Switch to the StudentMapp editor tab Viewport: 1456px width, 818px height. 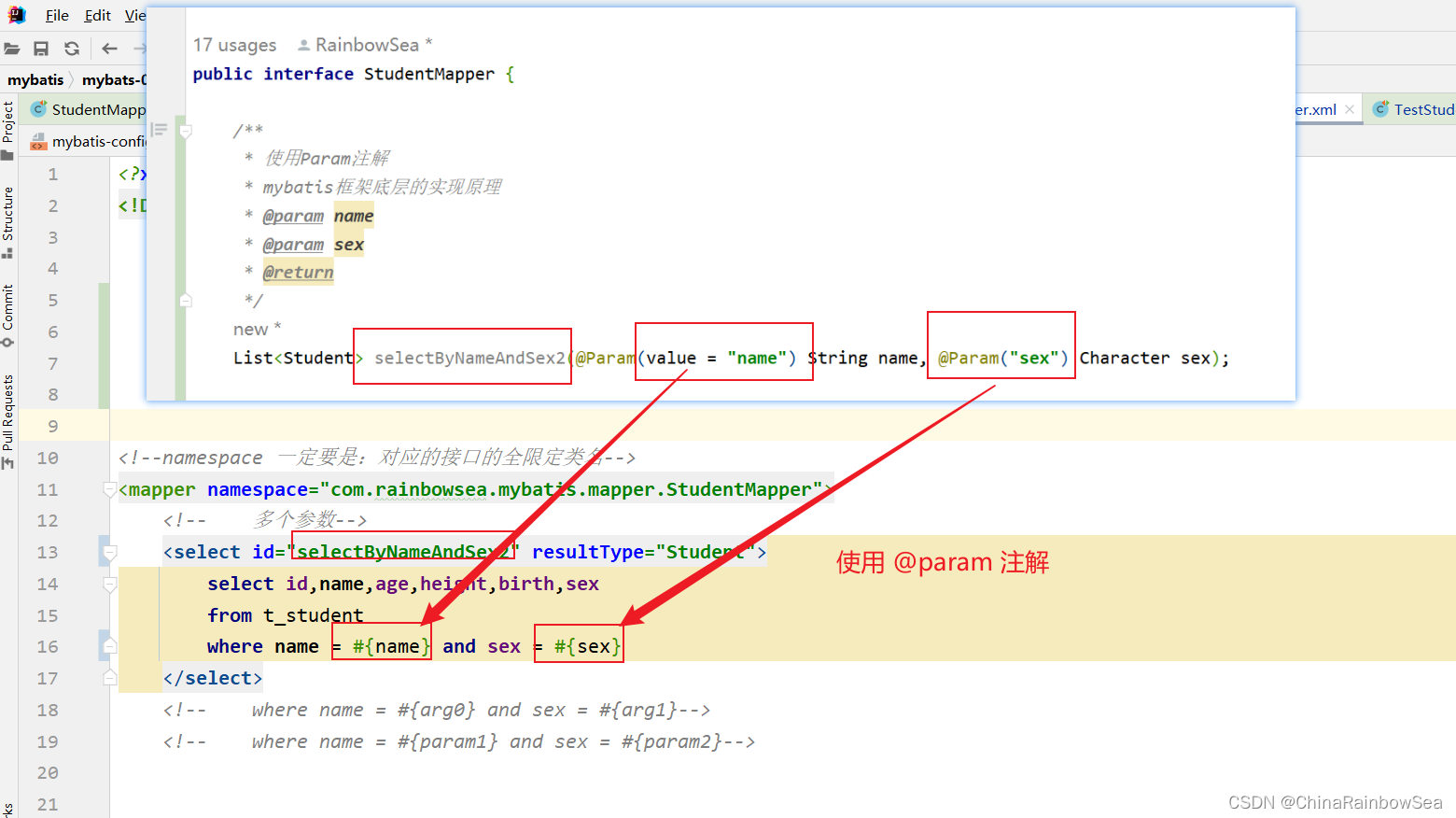[x=98, y=109]
